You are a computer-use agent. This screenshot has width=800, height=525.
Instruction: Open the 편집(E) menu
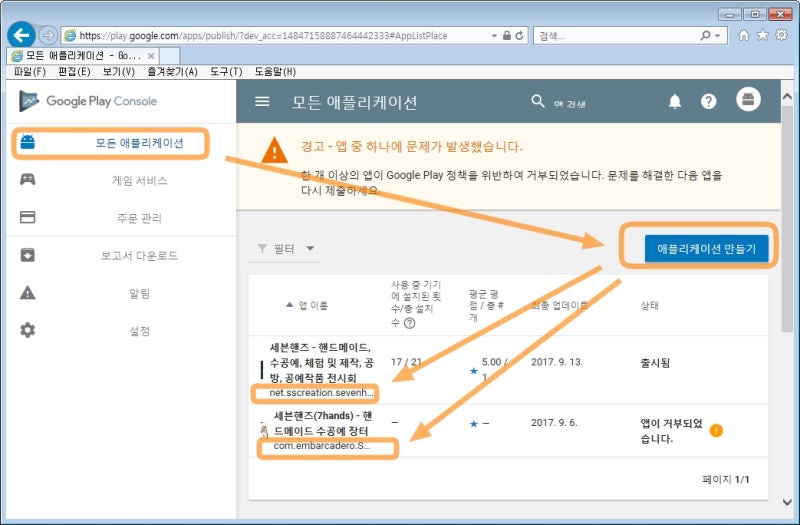point(74,71)
